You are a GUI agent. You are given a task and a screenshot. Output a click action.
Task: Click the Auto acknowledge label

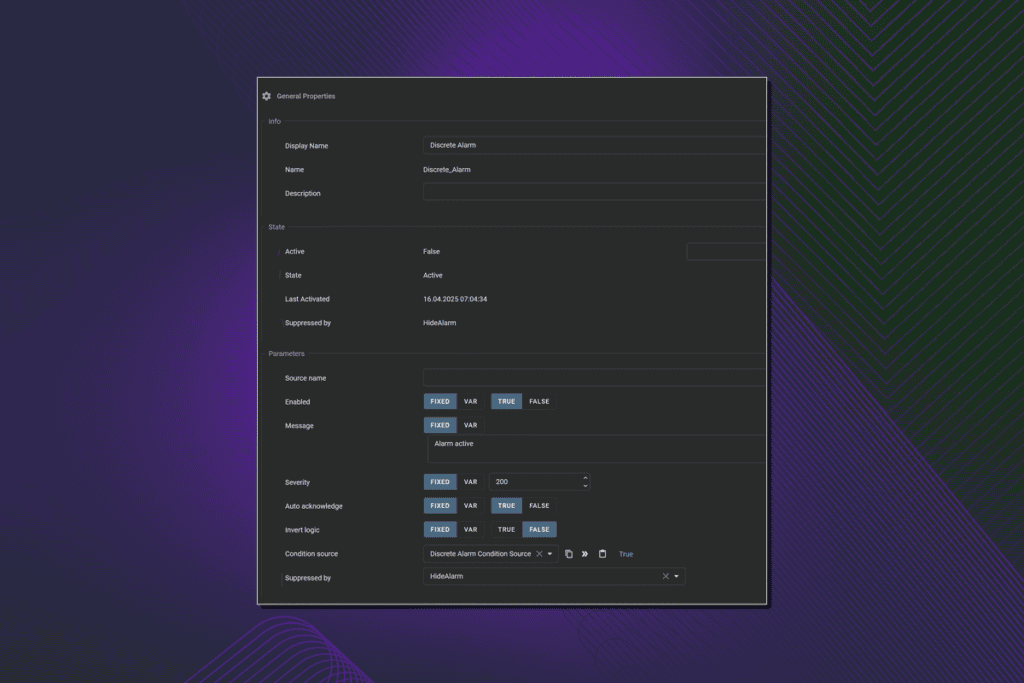(313, 506)
